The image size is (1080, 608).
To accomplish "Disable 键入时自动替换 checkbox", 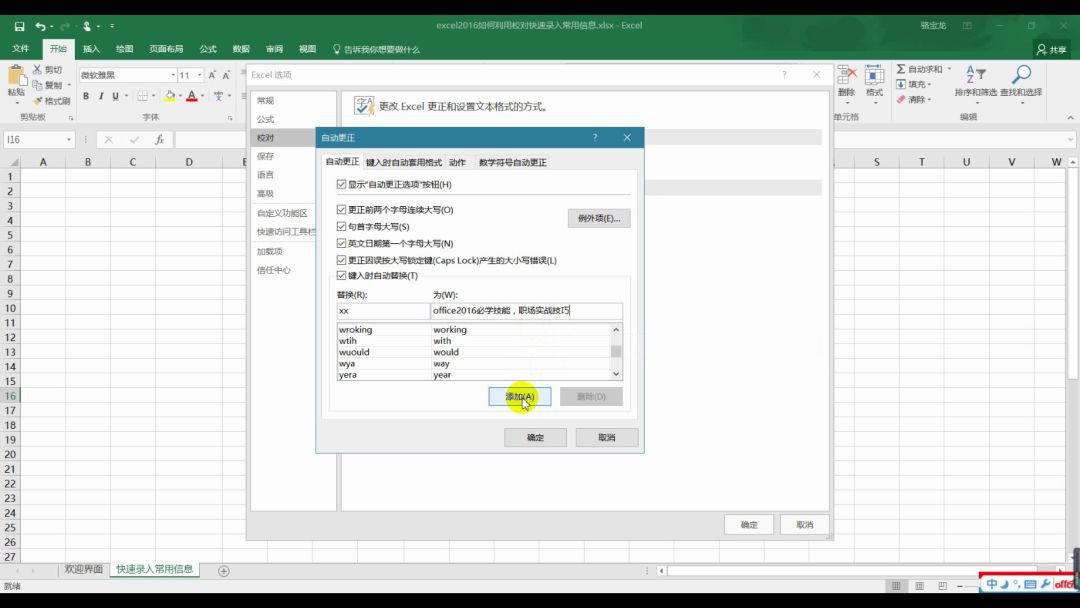I will (342, 276).
